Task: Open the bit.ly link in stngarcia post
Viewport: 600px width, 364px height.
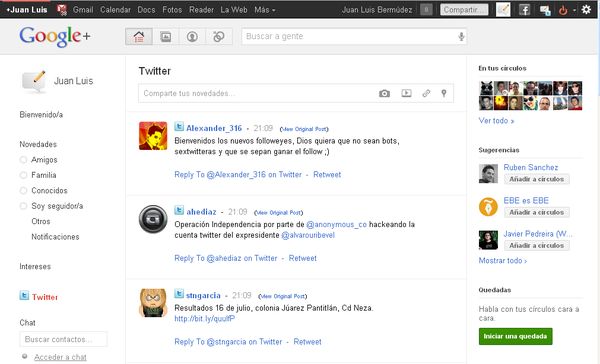Action: tap(205, 318)
